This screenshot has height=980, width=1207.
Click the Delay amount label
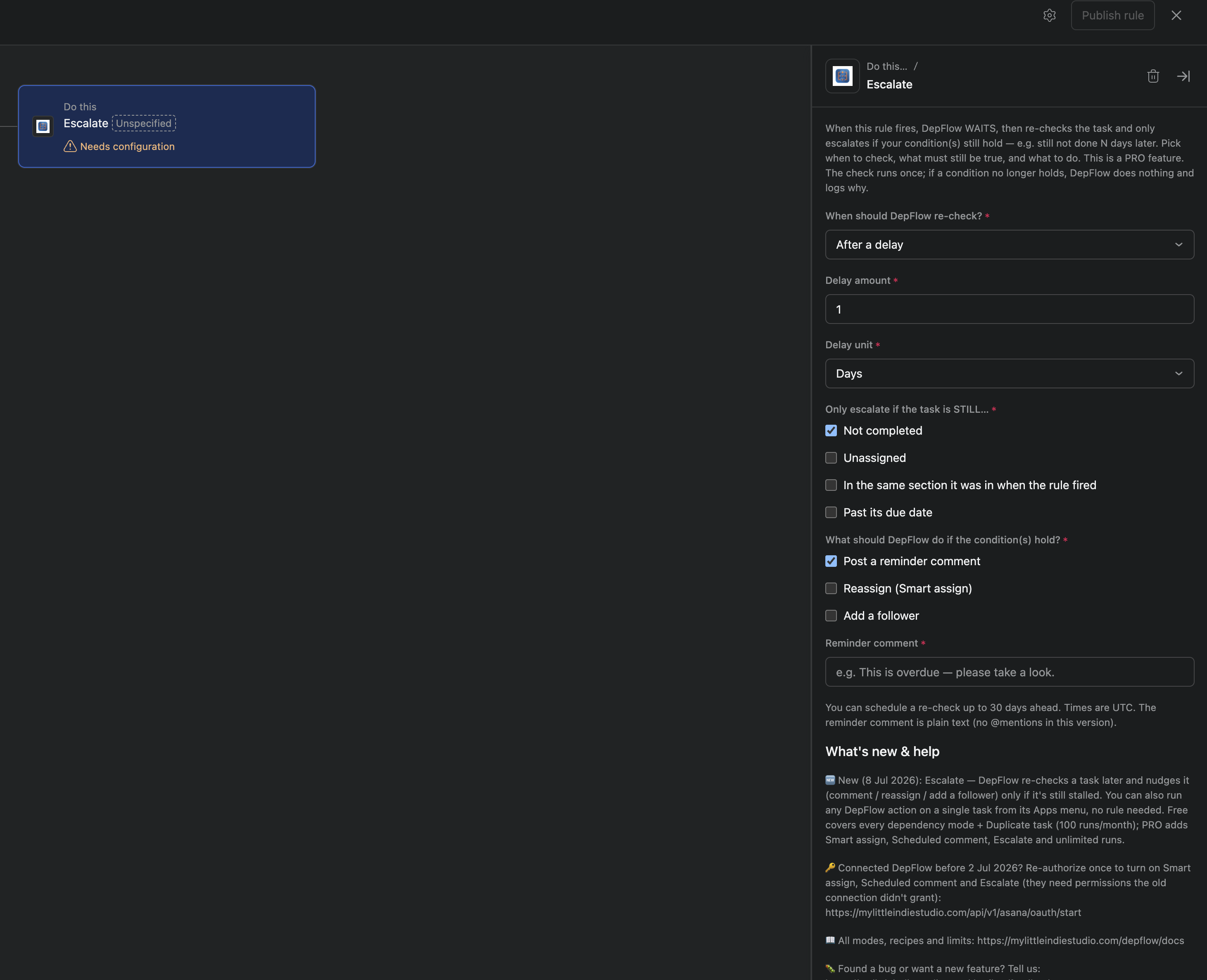(x=857, y=280)
